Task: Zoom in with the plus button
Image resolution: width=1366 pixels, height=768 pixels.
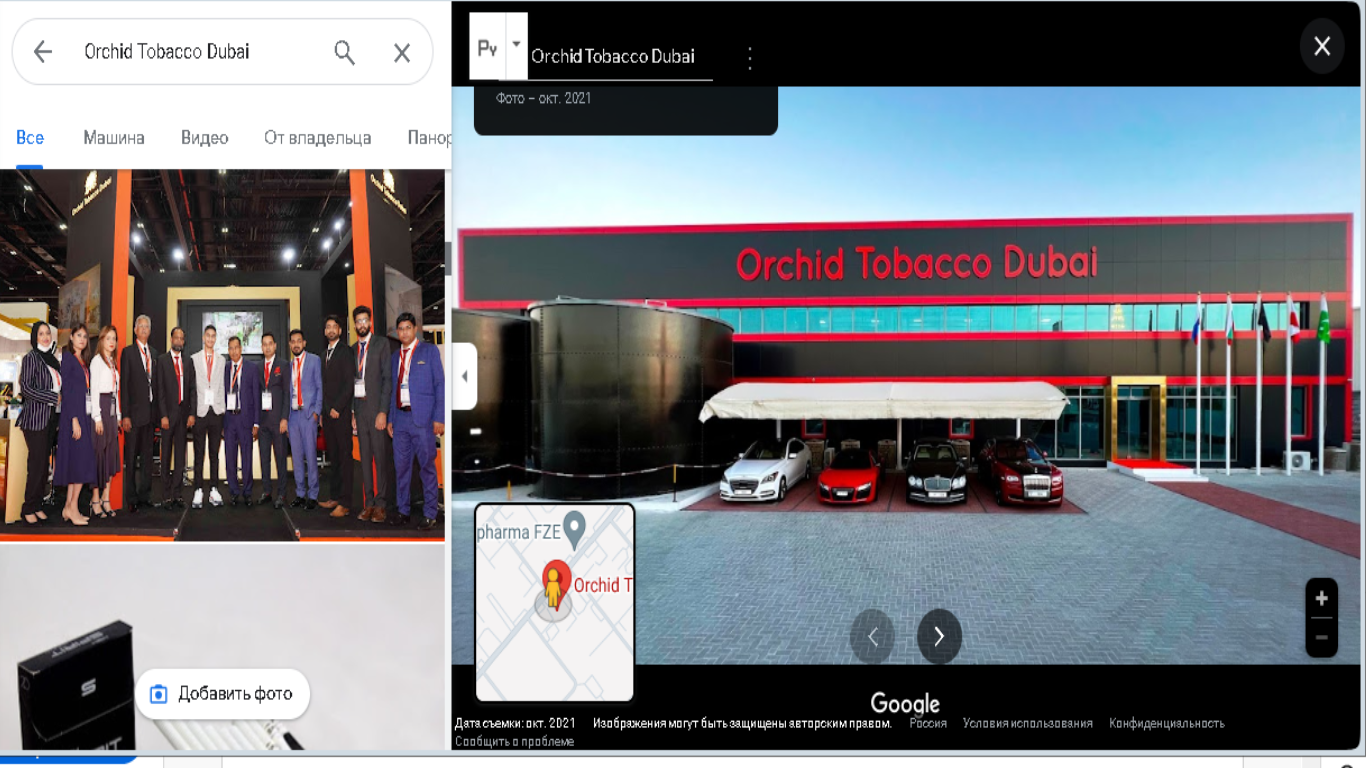Action: 1321,598
